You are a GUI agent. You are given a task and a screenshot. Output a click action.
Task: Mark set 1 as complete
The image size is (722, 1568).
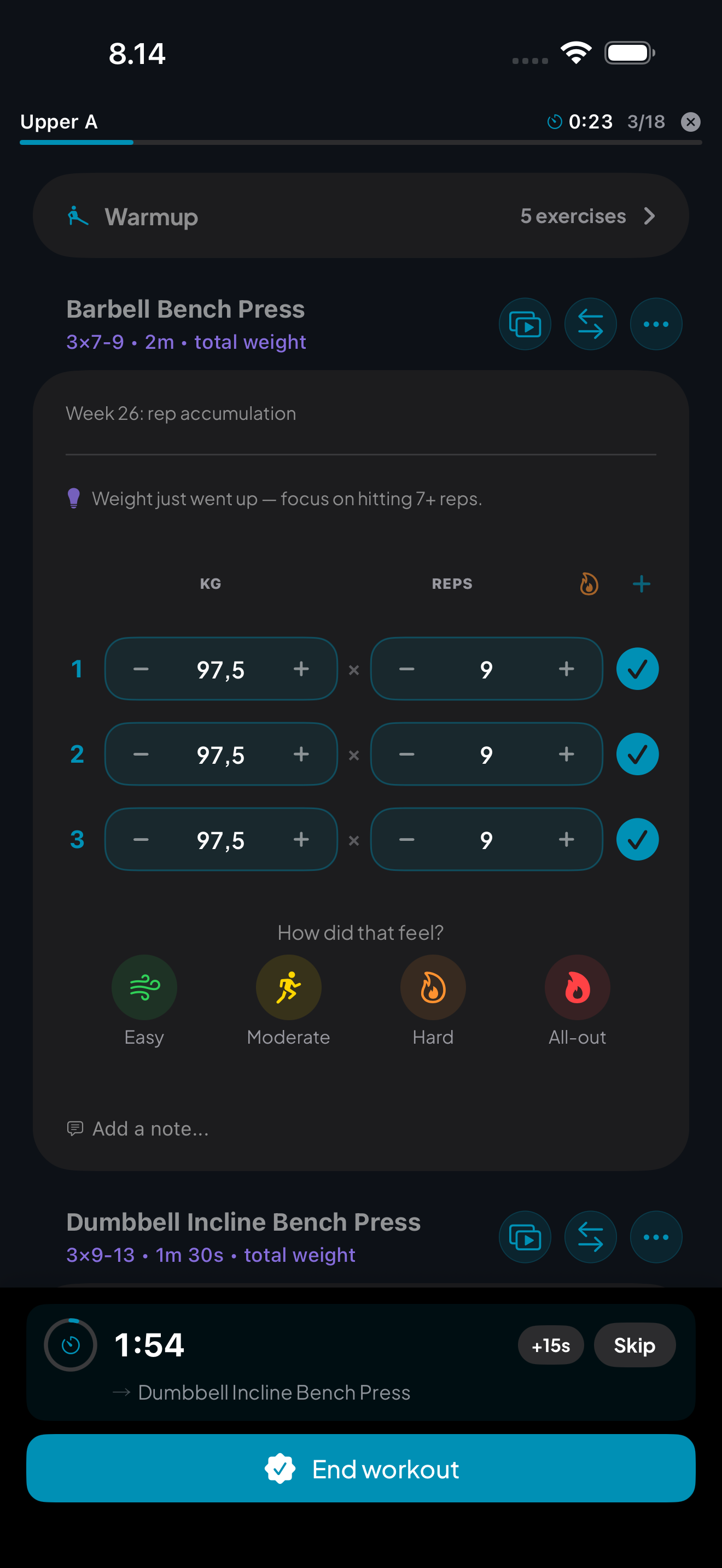pos(637,668)
